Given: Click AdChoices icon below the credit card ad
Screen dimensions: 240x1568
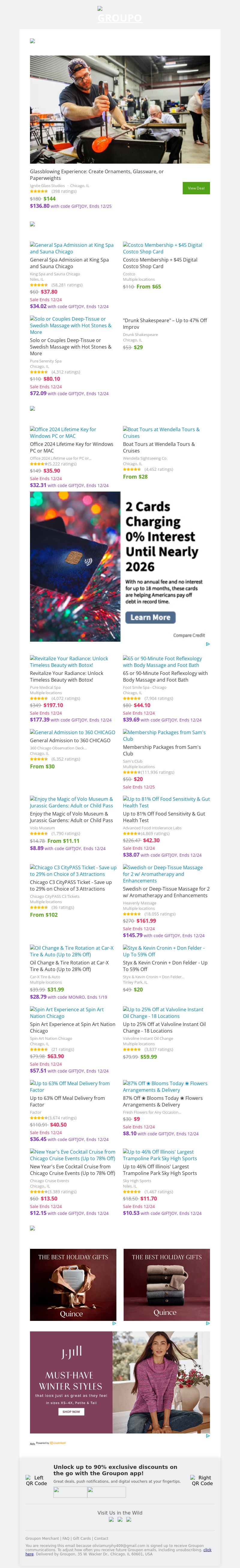Looking at the screenshot, I should (208, 644).
